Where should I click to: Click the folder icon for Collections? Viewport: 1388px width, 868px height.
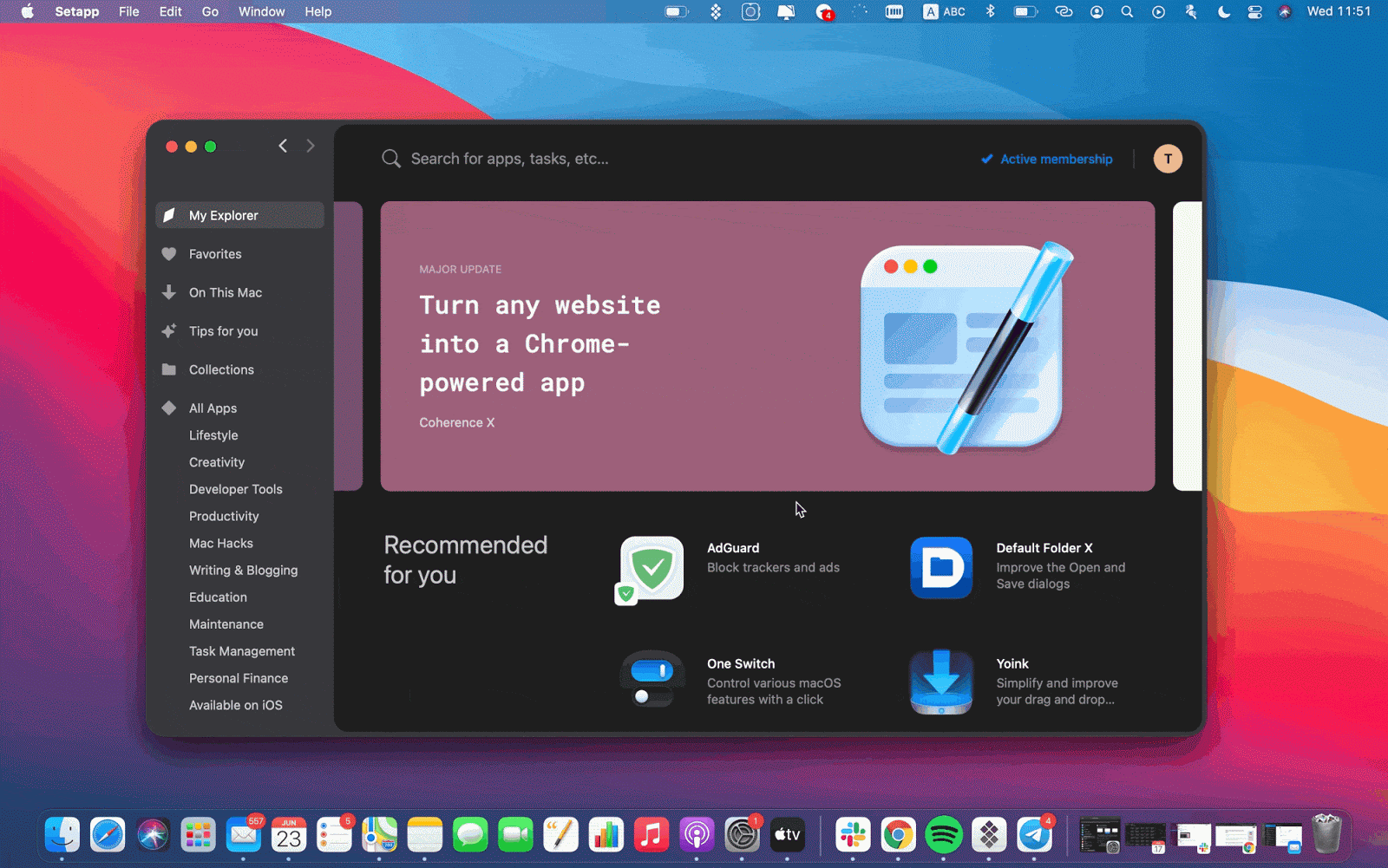tap(169, 369)
